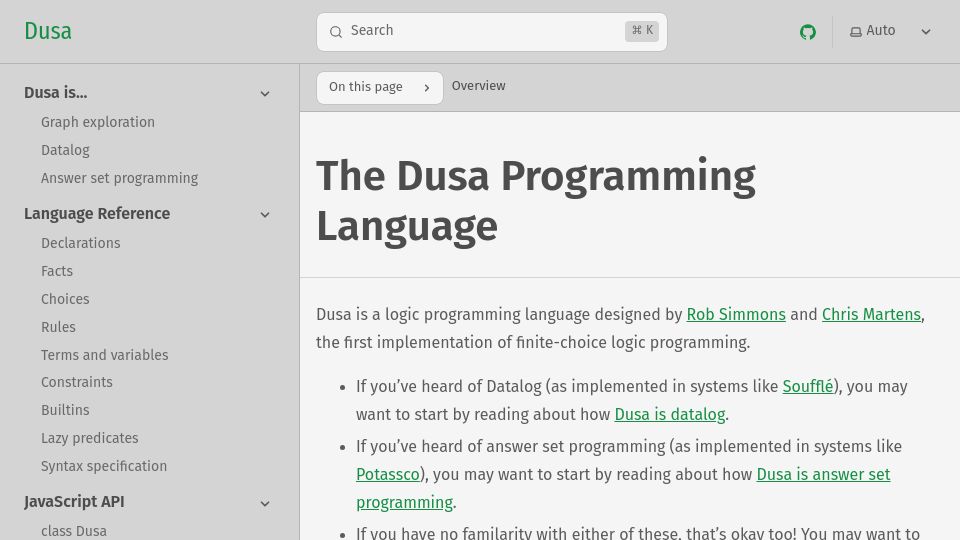This screenshot has width=960, height=540.
Task: Navigate to Rules reference
Action: pos(58,328)
